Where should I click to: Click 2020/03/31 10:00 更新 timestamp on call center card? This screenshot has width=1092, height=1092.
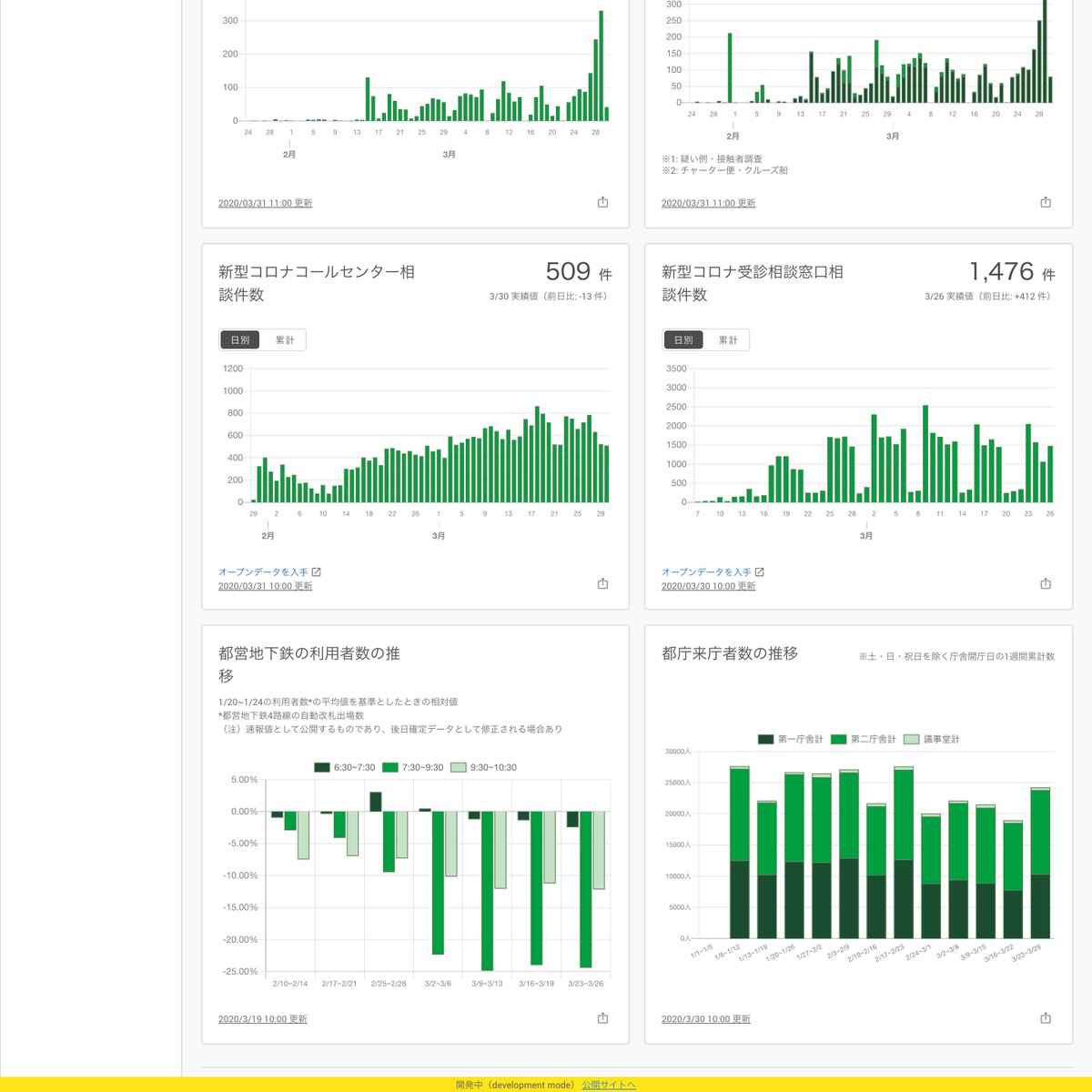click(265, 586)
